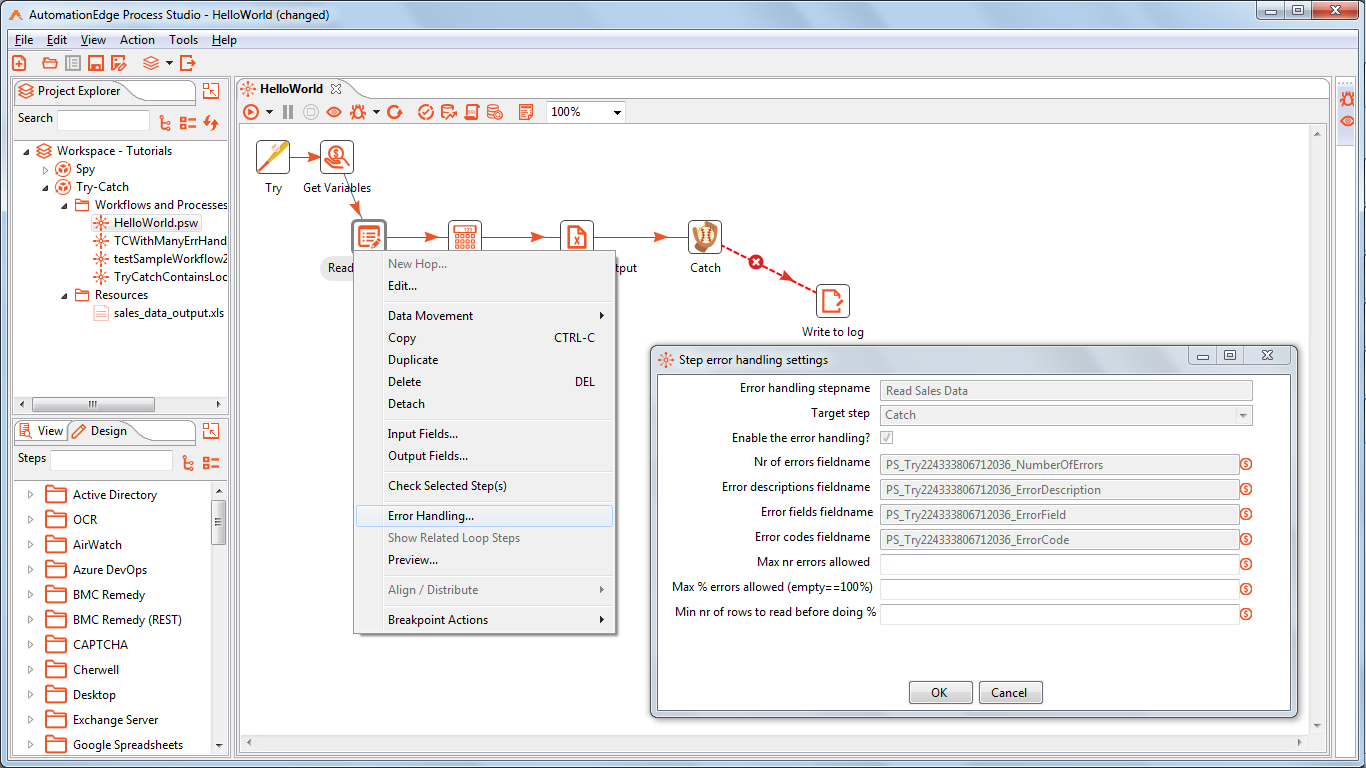This screenshot has height=768, width=1366.
Task: Click the Generate SQL icon in canvas toolbar
Action: click(472, 112)
